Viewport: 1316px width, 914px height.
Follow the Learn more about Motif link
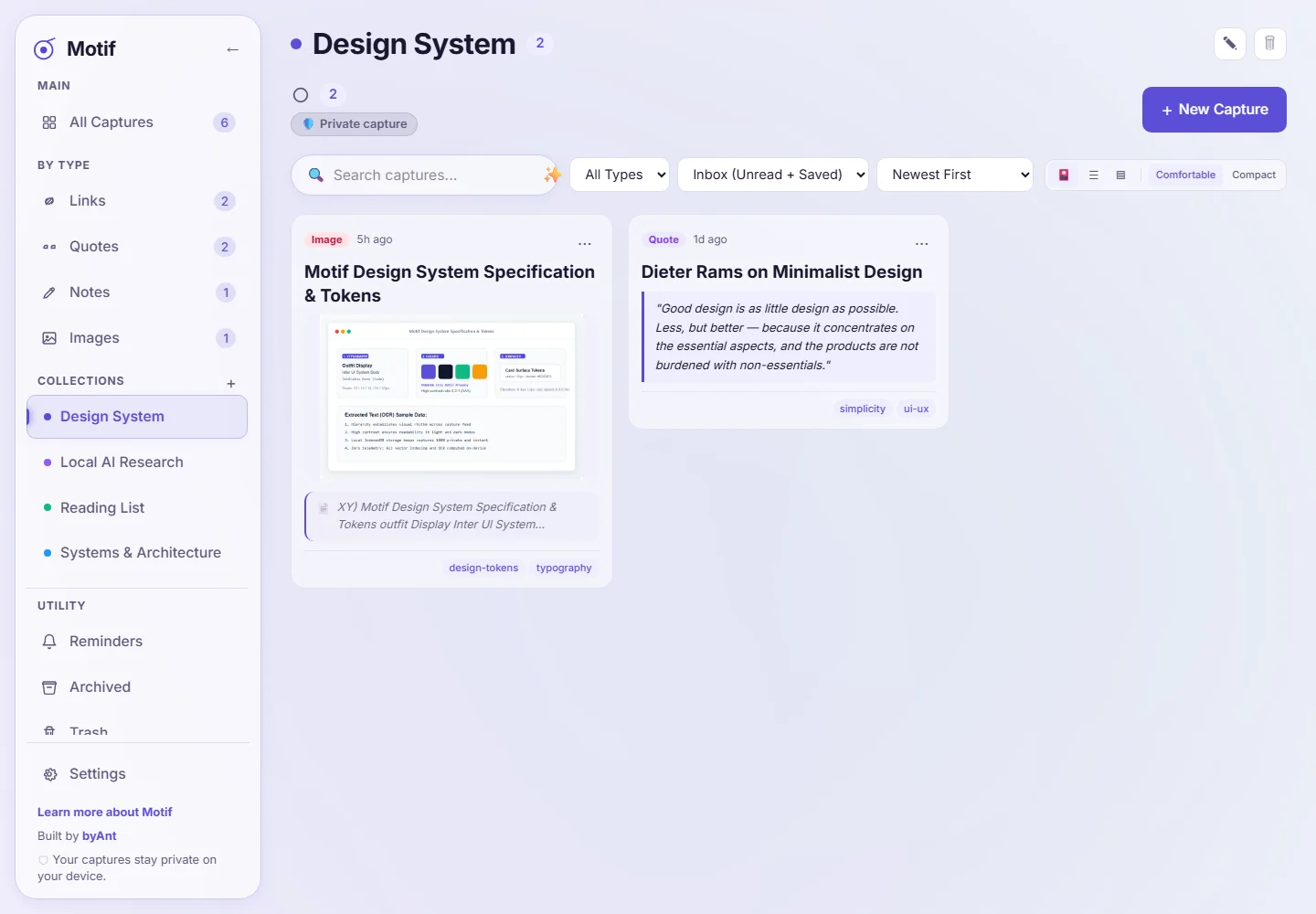point(104,812)
